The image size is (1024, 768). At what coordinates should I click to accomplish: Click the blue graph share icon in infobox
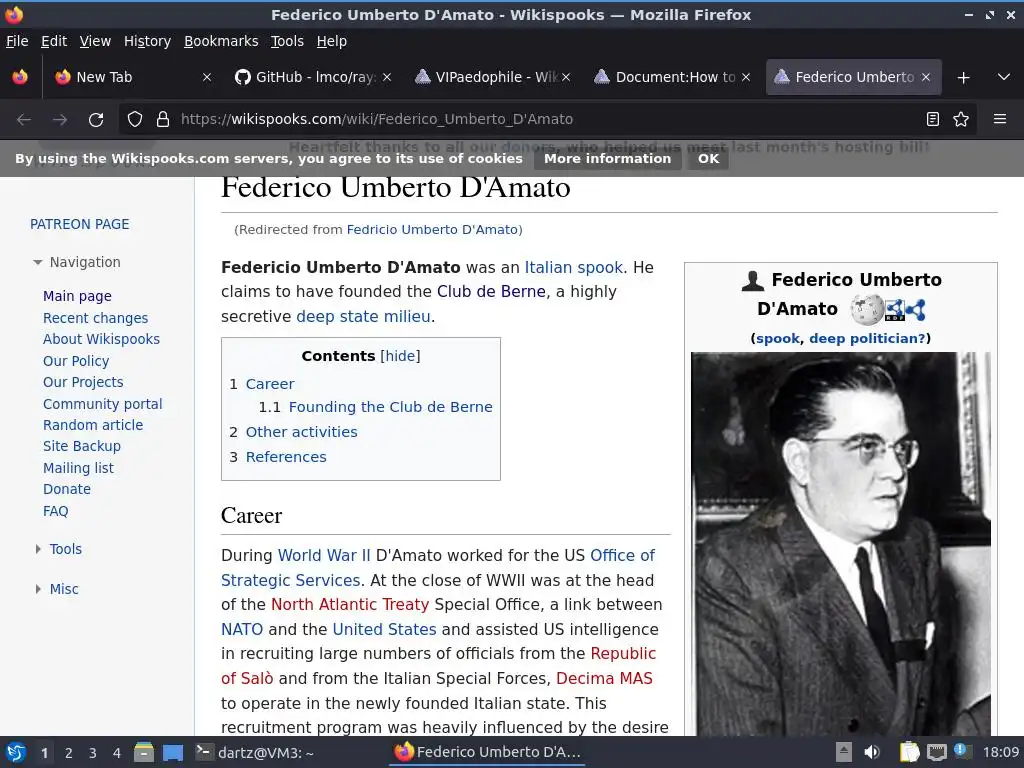(x=916, y=310)
